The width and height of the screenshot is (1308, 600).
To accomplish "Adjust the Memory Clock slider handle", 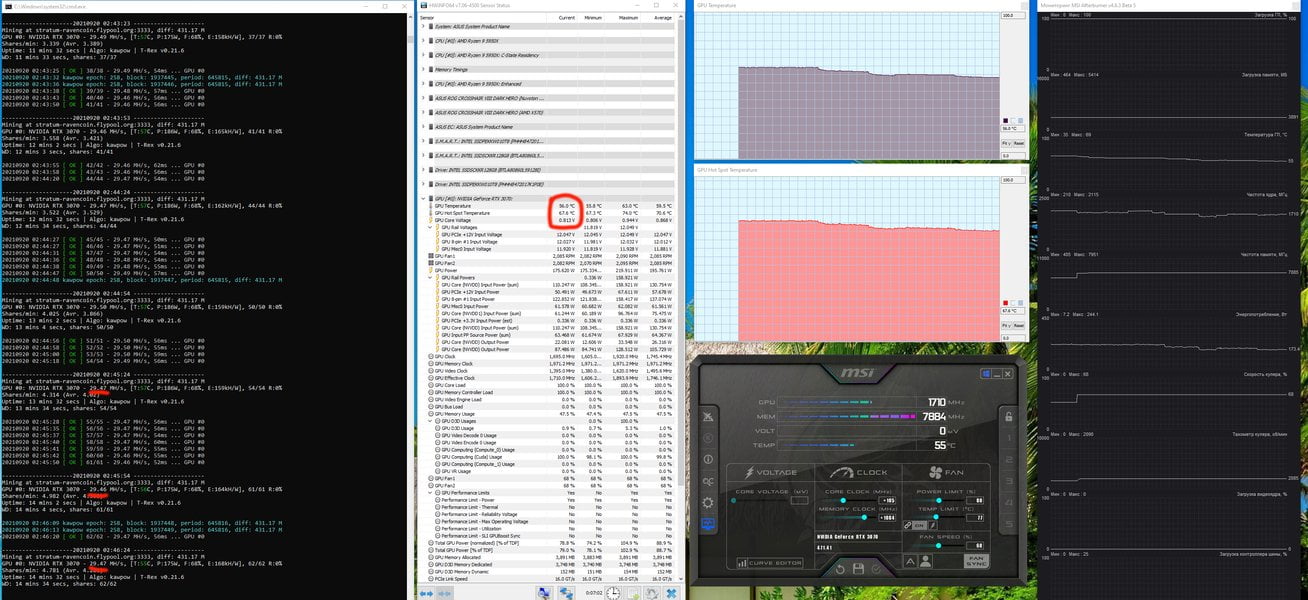I will pos(864,517).
